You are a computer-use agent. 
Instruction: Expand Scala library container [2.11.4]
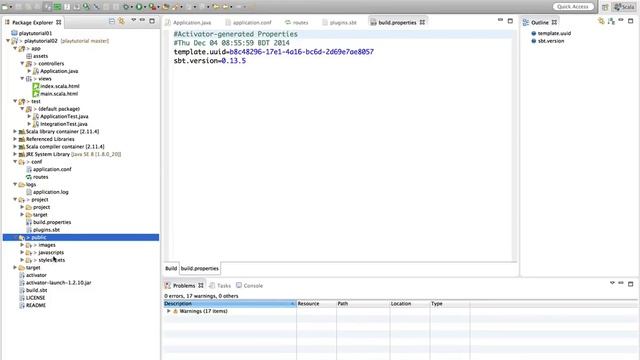coord(15,131)
